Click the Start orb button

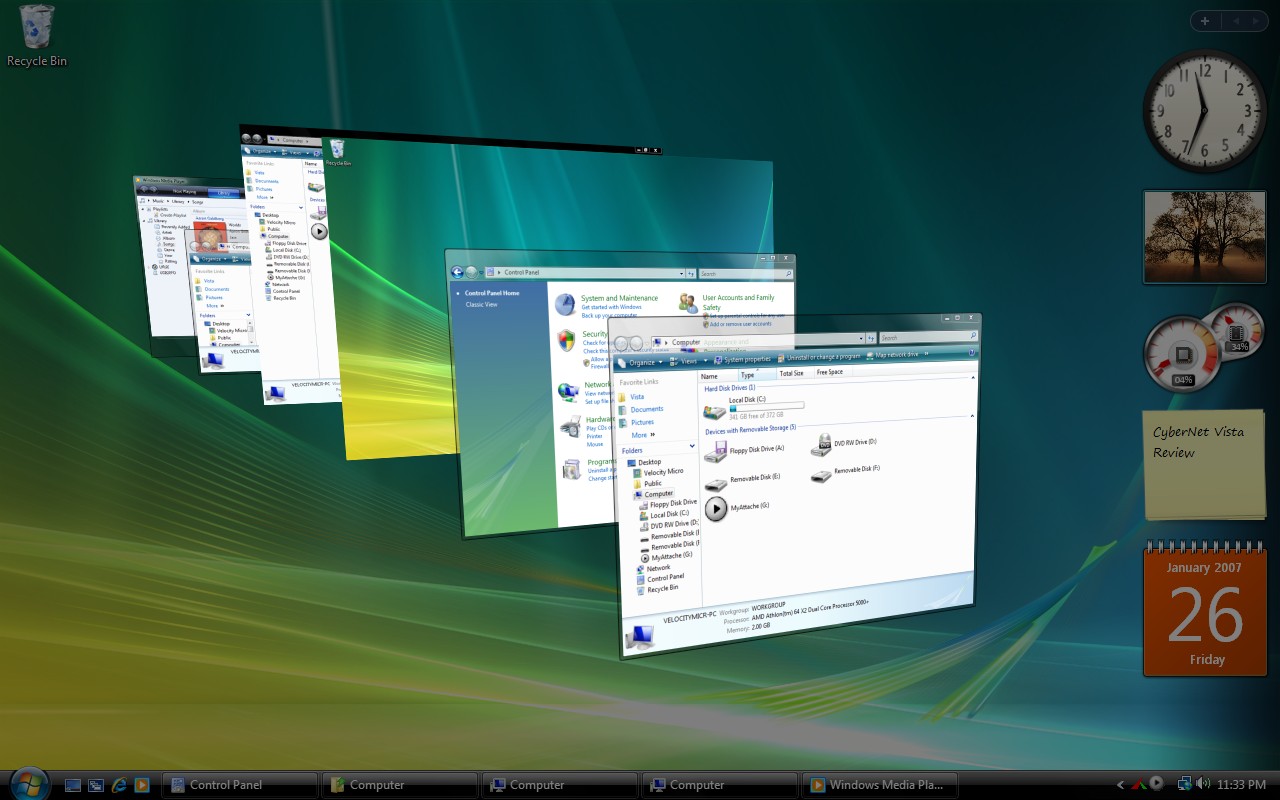click(x=28, y=783)
